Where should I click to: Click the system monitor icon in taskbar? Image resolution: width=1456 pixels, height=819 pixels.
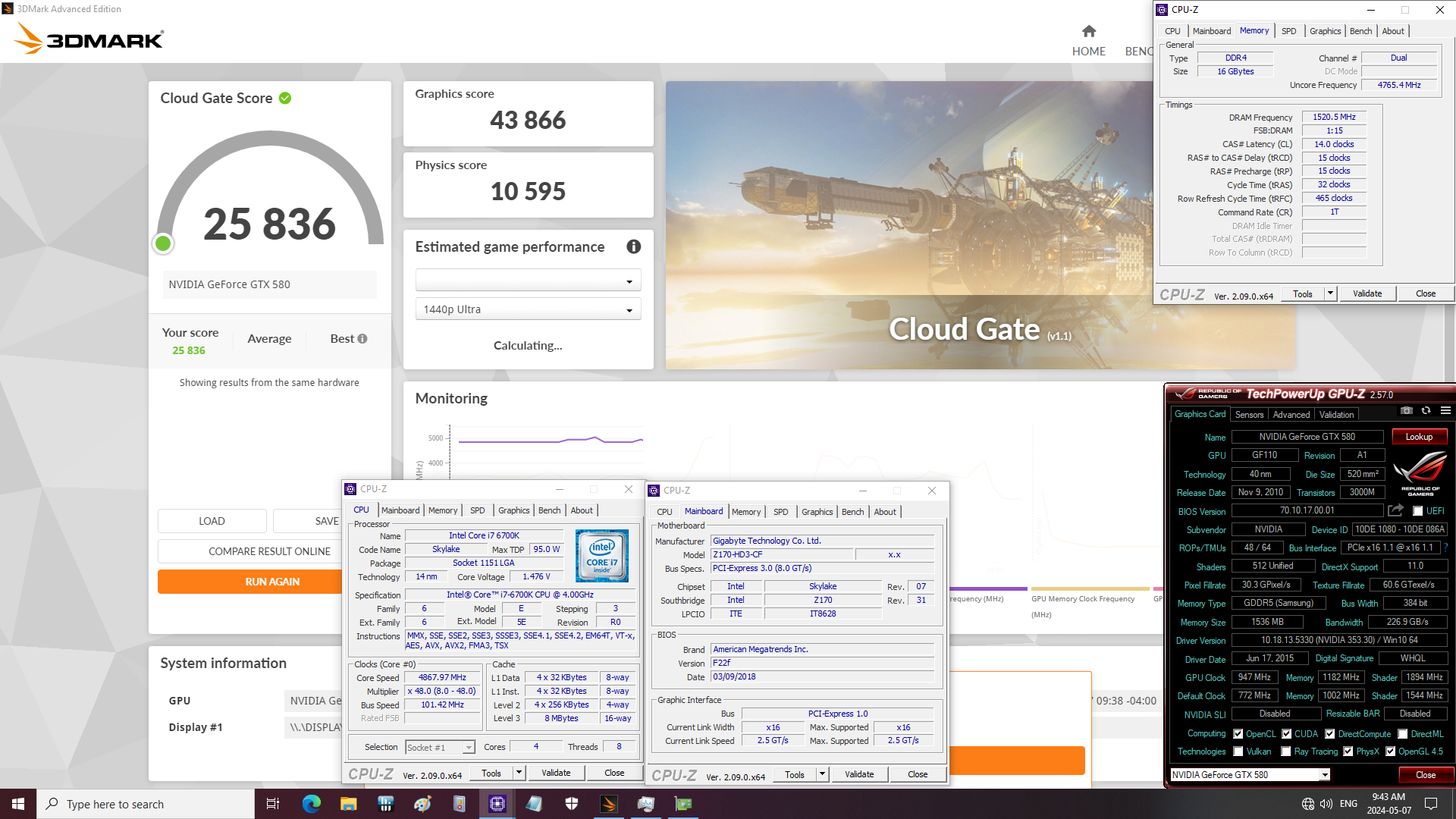click(646, 804)
